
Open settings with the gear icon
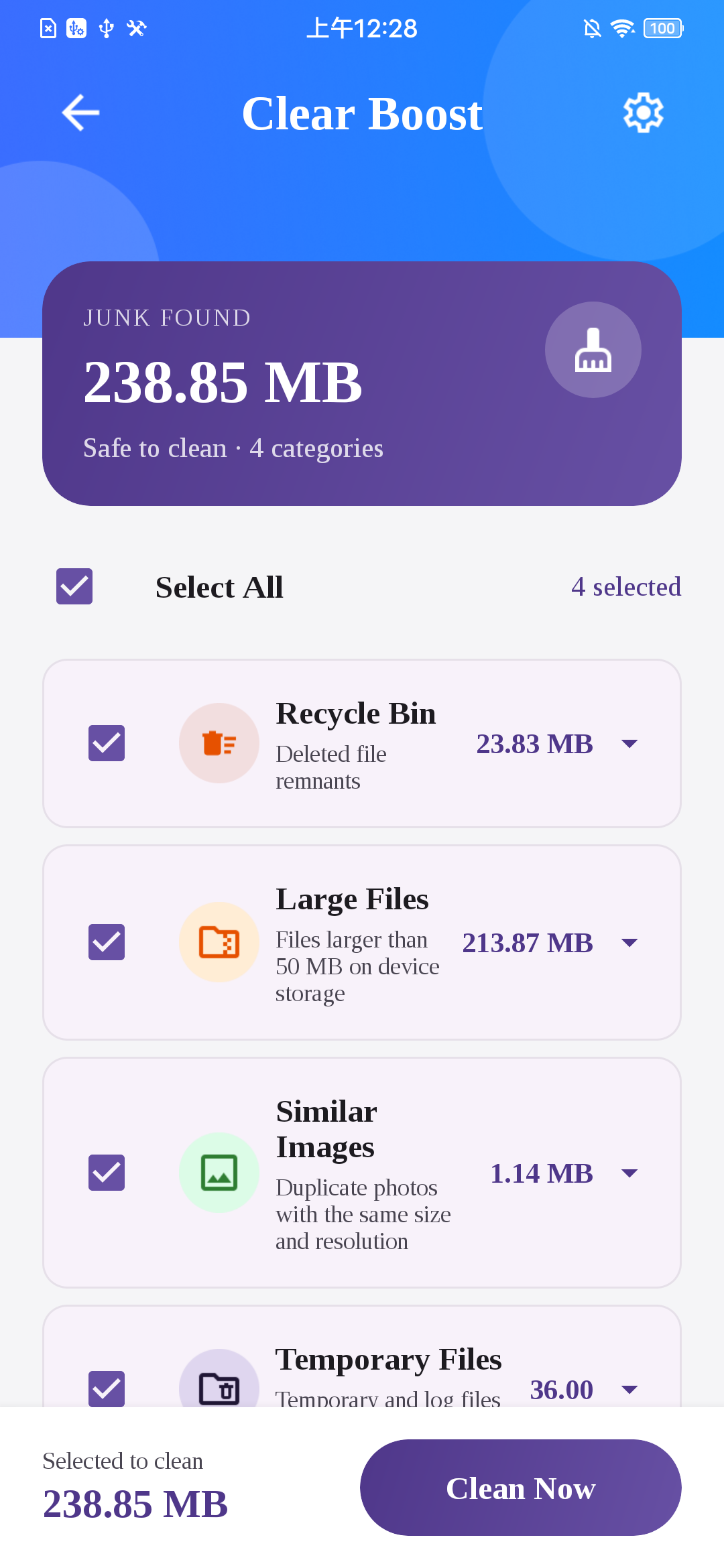(x=643, y=113)
